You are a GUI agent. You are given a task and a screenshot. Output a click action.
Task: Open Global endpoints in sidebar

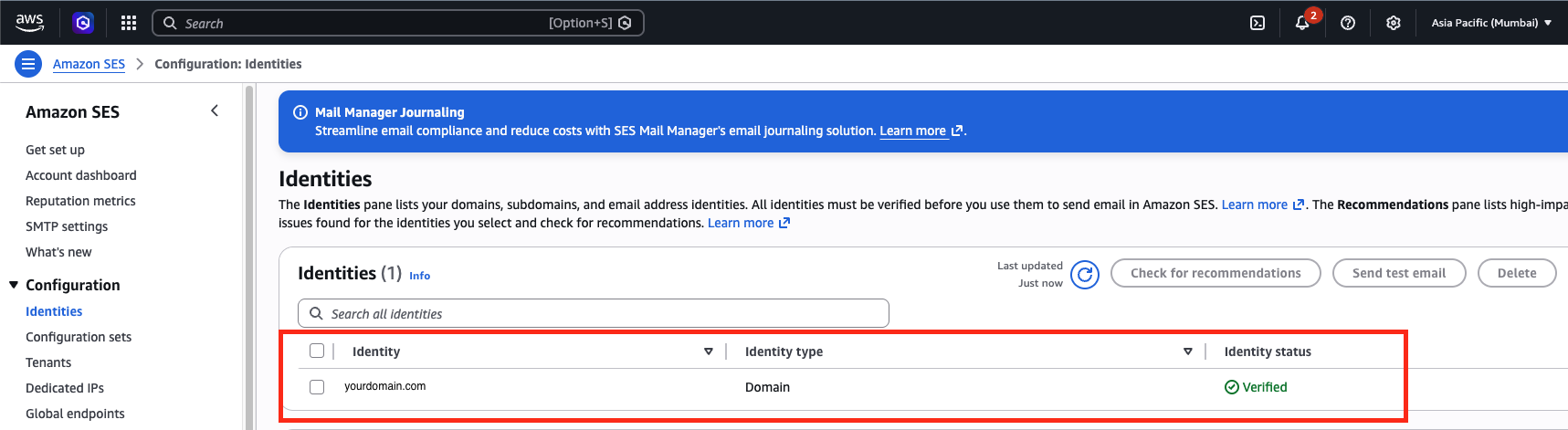point(75,414)
